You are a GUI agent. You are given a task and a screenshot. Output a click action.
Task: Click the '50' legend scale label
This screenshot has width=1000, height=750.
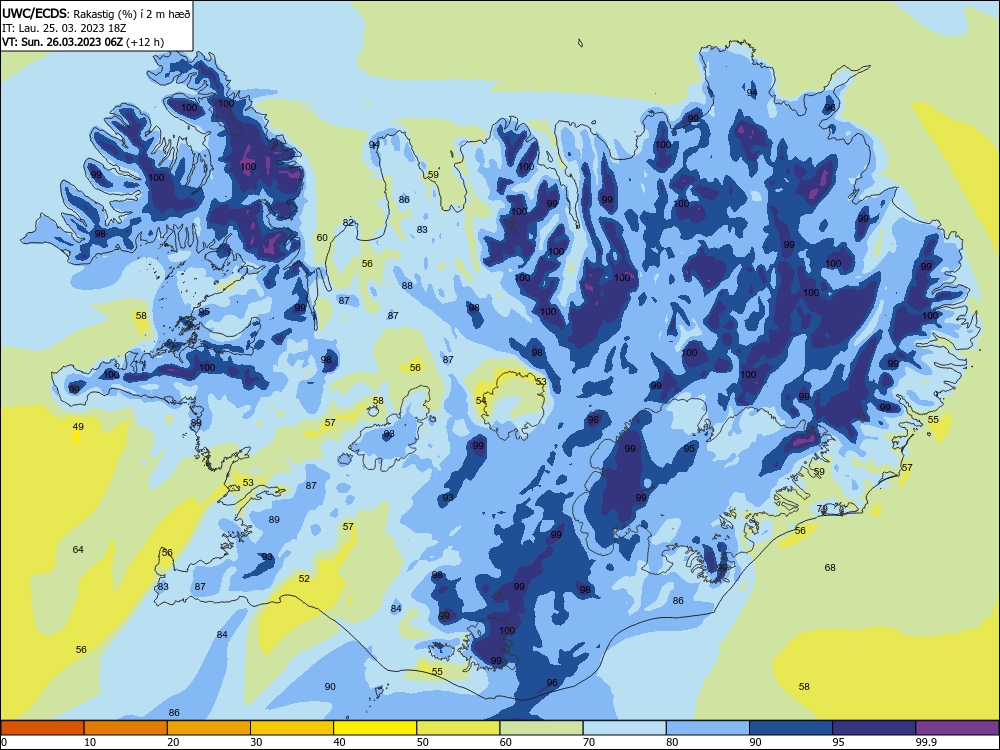422,742
